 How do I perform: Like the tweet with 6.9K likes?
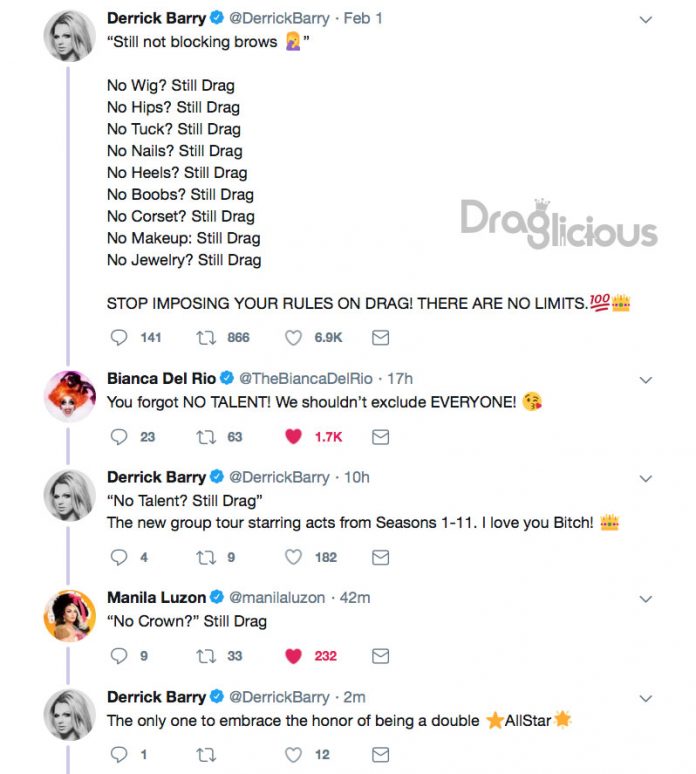(x=293, y=338)
